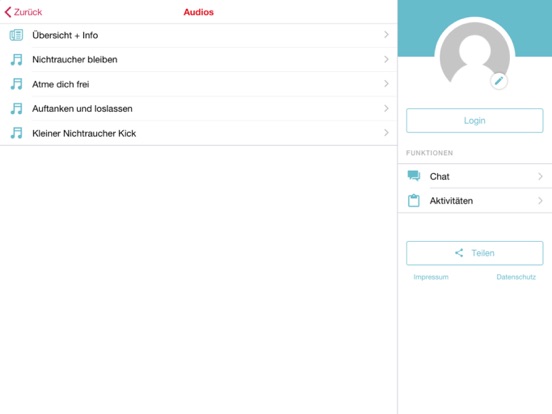Click the chevron on the Chat row
552x414 pixels.
coord(540,176)
